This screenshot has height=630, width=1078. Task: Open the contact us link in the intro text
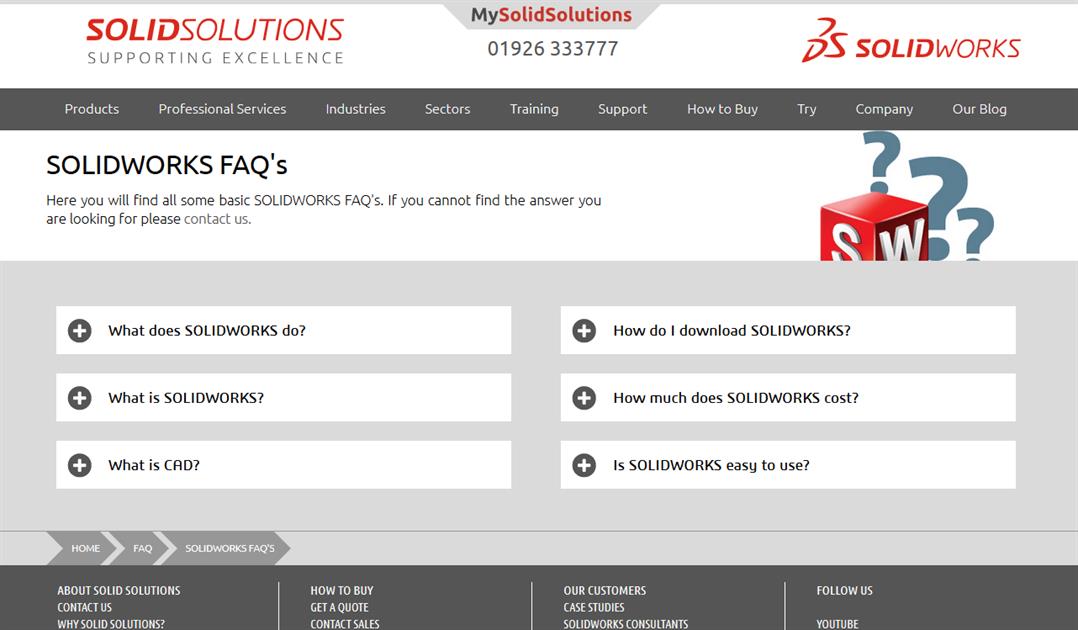point(216,218)
